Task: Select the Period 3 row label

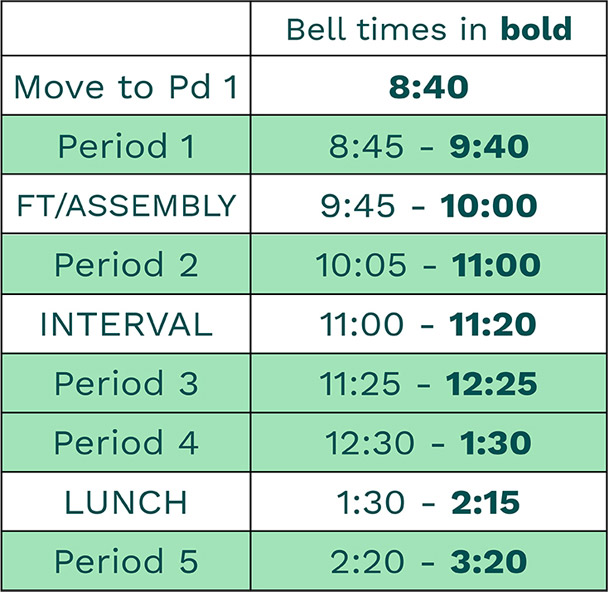Action: tap(126, 383)
